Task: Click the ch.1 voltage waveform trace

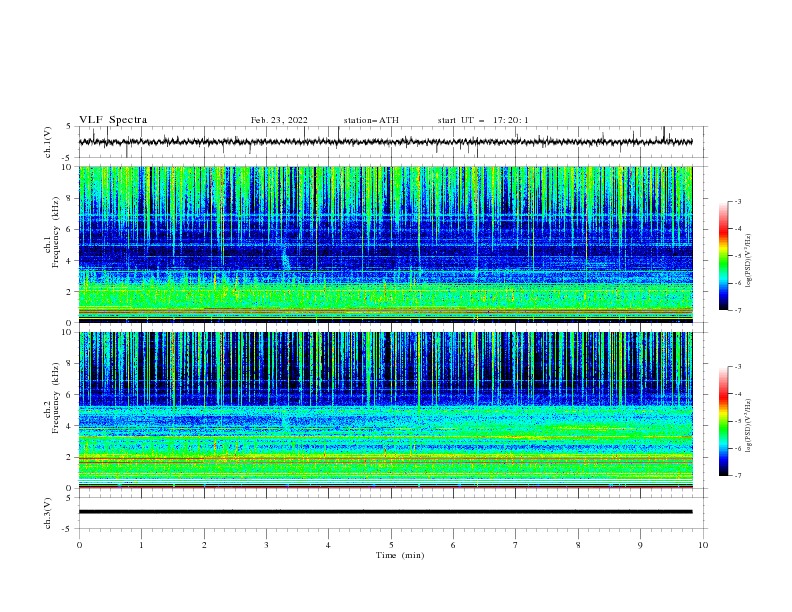Action: pyautogui.click(x=385, y=142)
